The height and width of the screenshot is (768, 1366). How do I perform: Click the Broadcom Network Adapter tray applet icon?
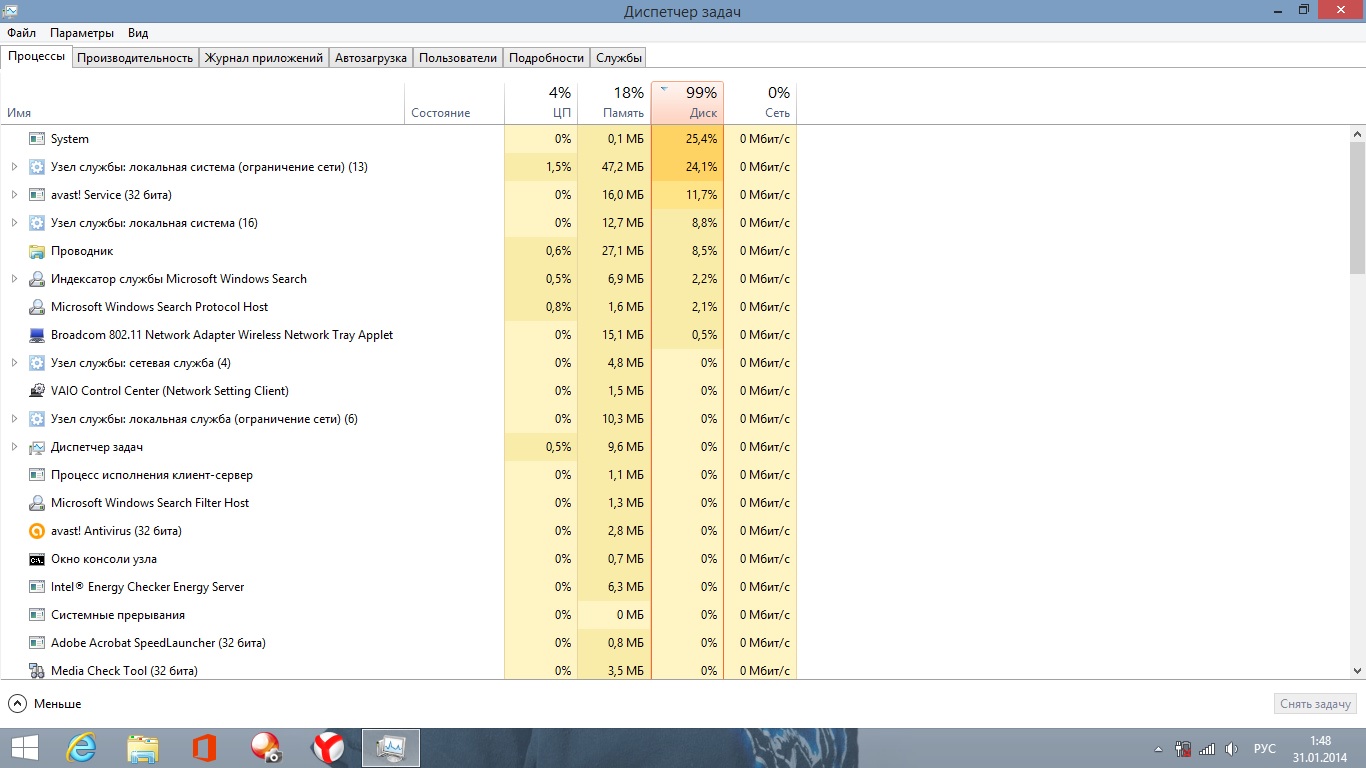(37, 335)
